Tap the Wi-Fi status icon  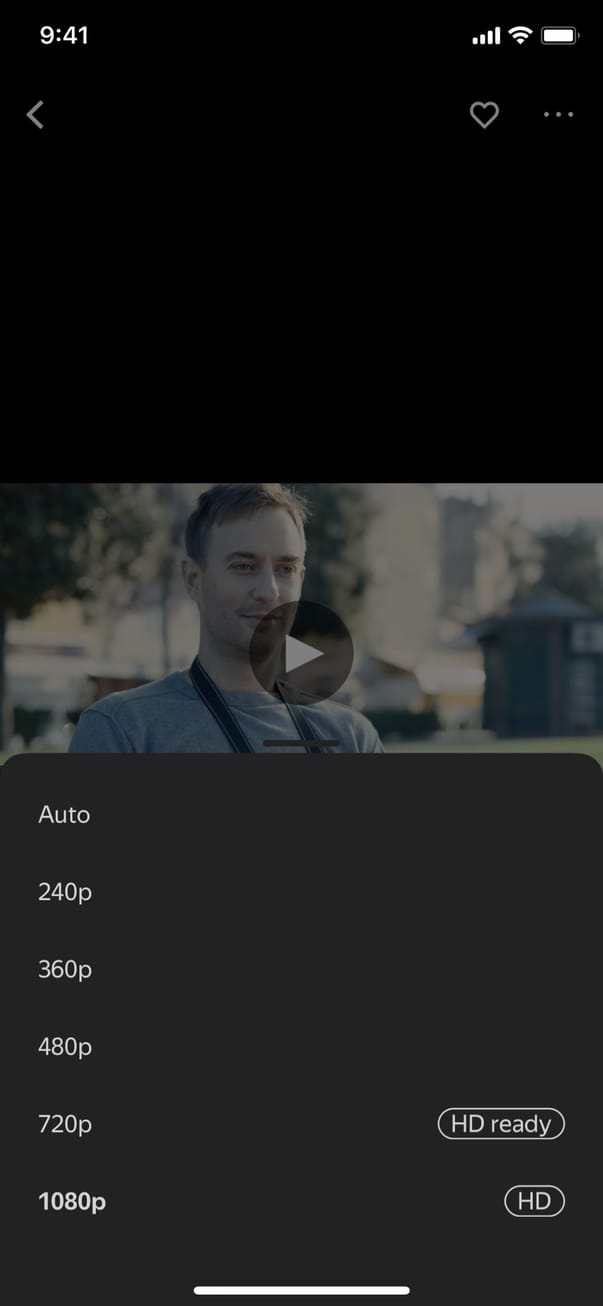pos(519,36)
